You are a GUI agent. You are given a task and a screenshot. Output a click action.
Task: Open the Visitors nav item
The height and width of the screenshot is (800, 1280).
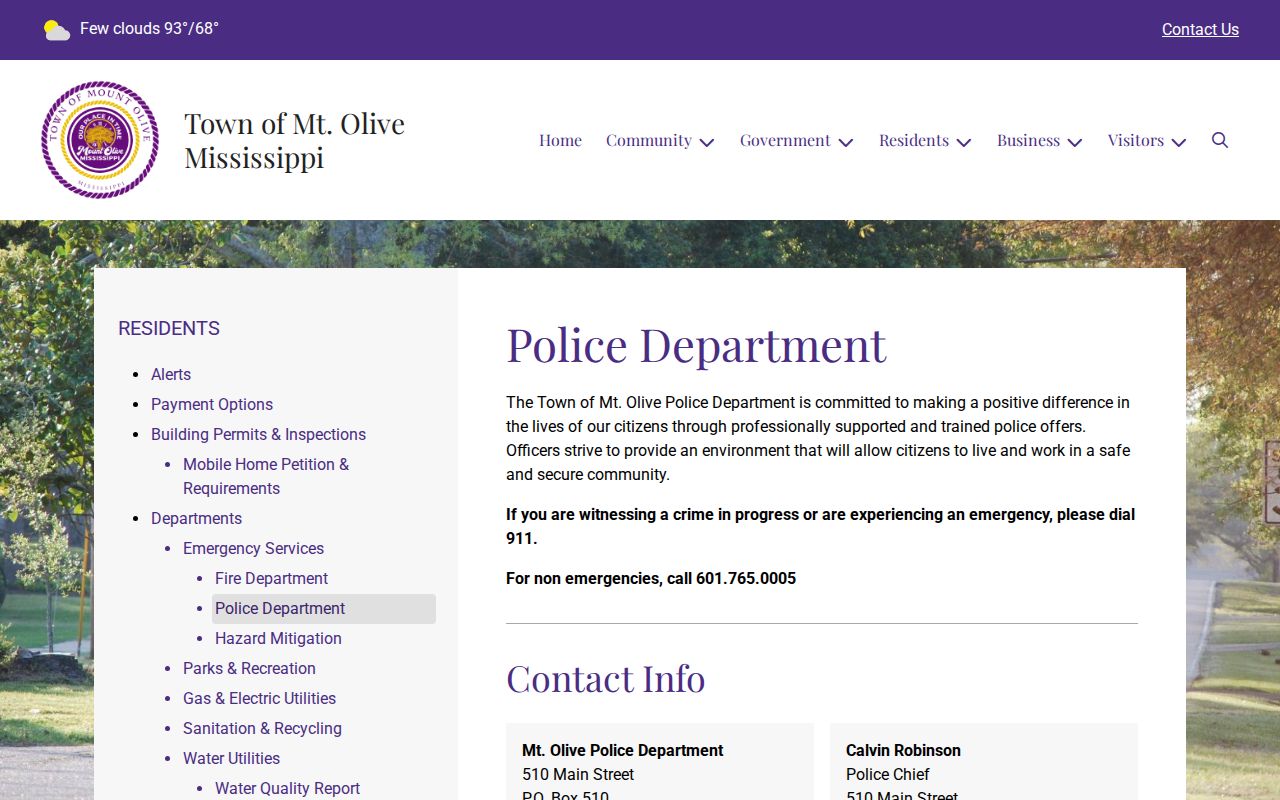coord(1136,140)
